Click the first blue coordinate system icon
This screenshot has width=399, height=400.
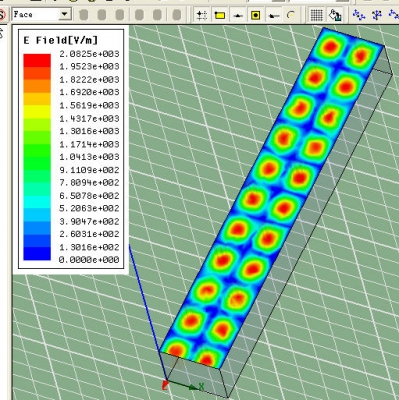(x=359, y=15)
